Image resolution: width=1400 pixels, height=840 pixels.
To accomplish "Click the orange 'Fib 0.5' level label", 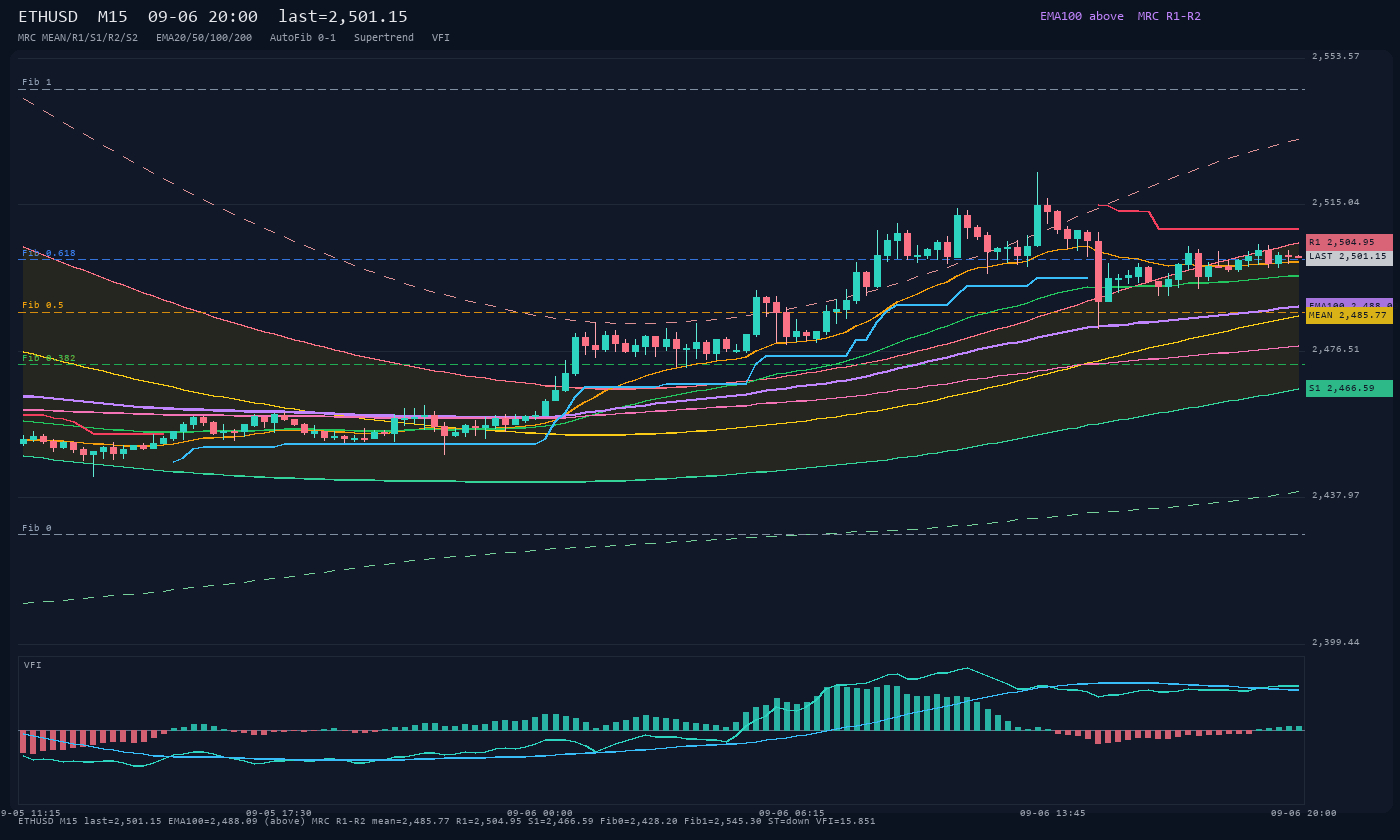I will point(42,305).
